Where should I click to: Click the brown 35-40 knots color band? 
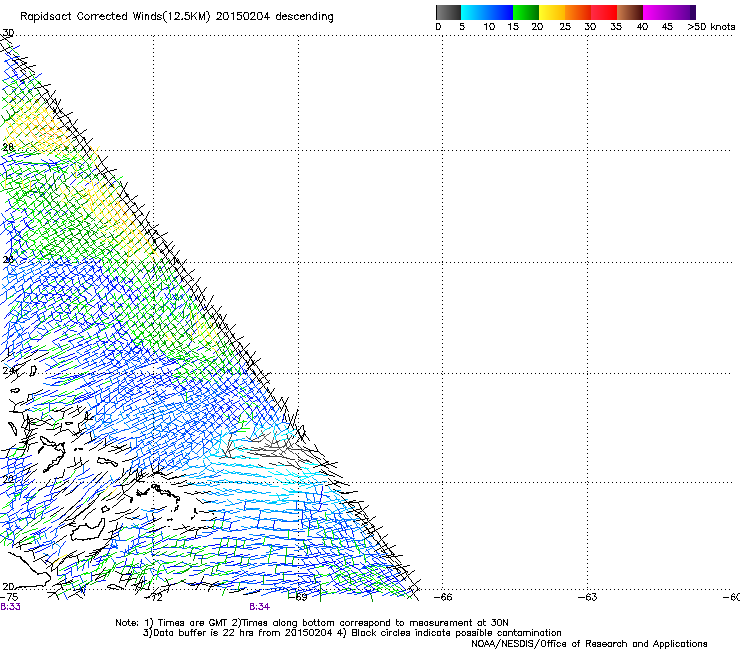click(630, 12)
